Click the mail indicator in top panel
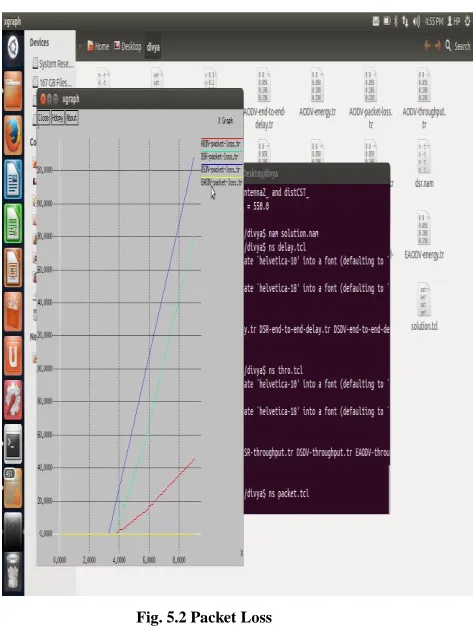This screenshot has height=626, width=474. [x=375, y=21]
